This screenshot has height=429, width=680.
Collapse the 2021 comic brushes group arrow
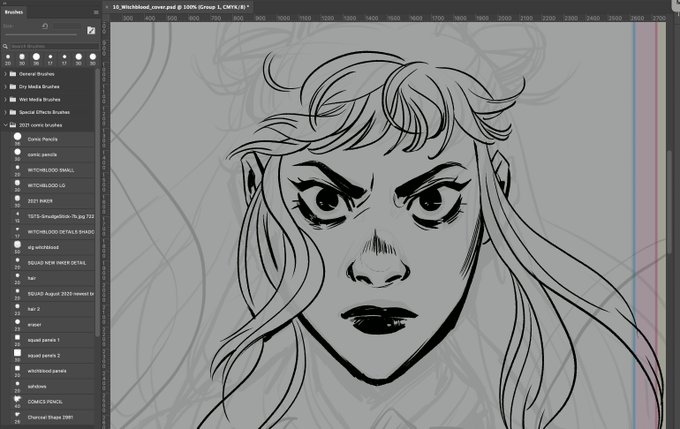[x=5, y=125]
